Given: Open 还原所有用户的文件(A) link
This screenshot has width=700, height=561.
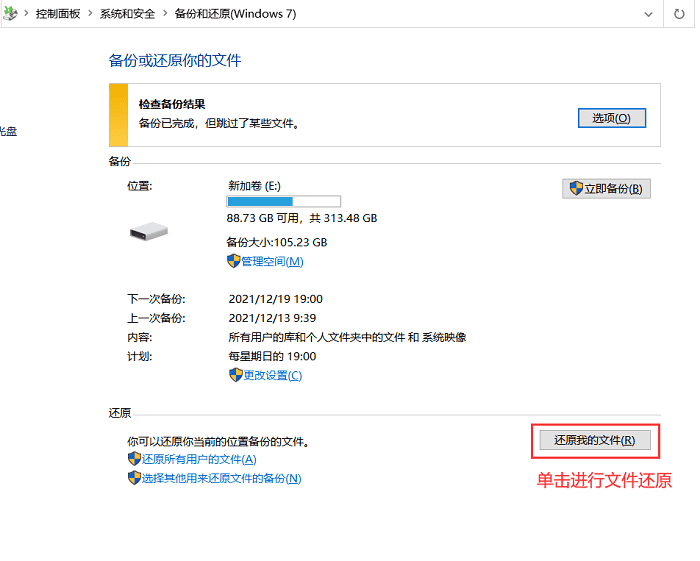Looking at the screenshot, I should point(199,459).
